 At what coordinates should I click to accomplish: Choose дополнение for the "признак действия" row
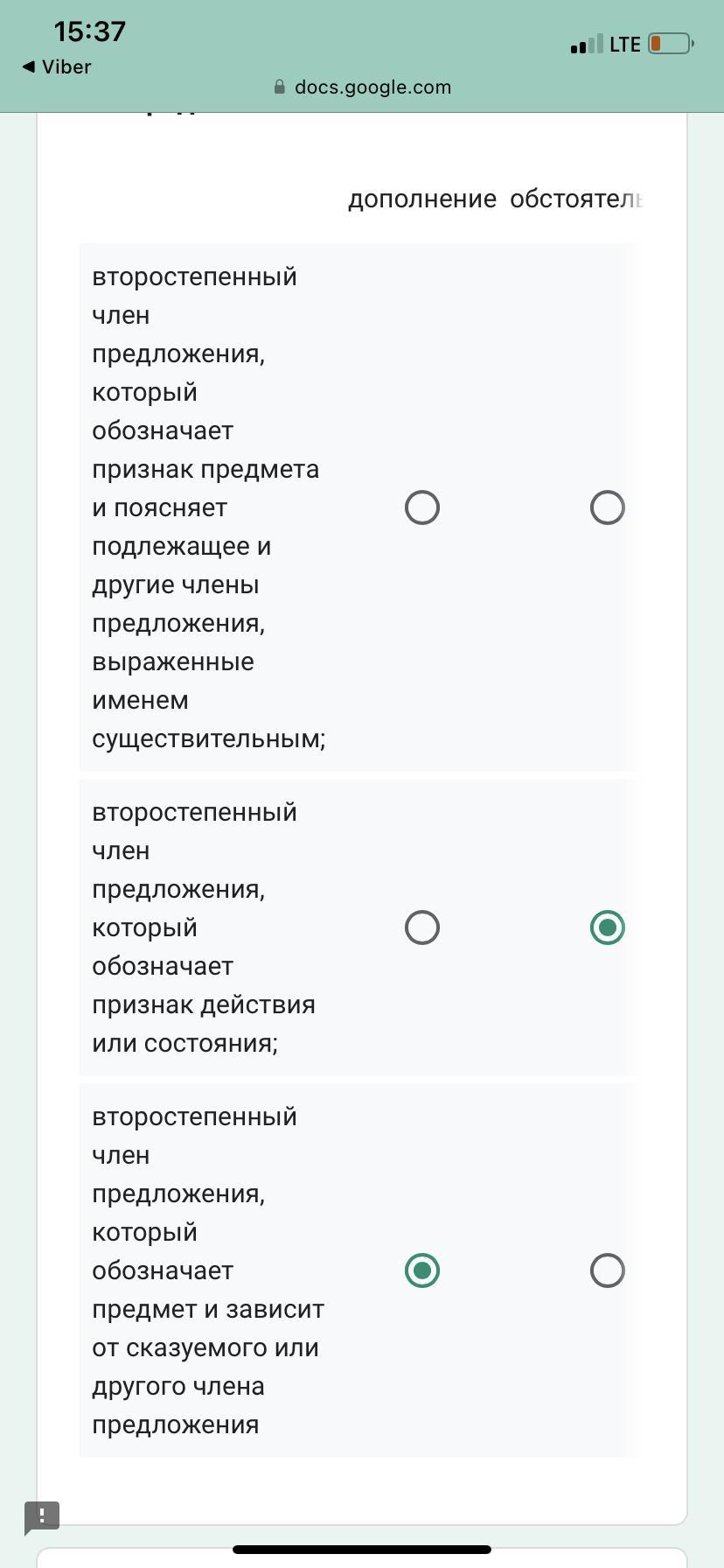click(422, 927)
